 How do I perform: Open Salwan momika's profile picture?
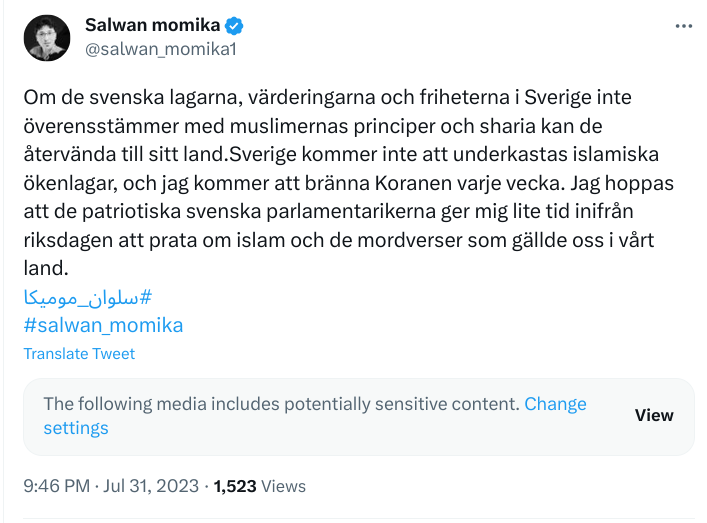pos(46,38)
